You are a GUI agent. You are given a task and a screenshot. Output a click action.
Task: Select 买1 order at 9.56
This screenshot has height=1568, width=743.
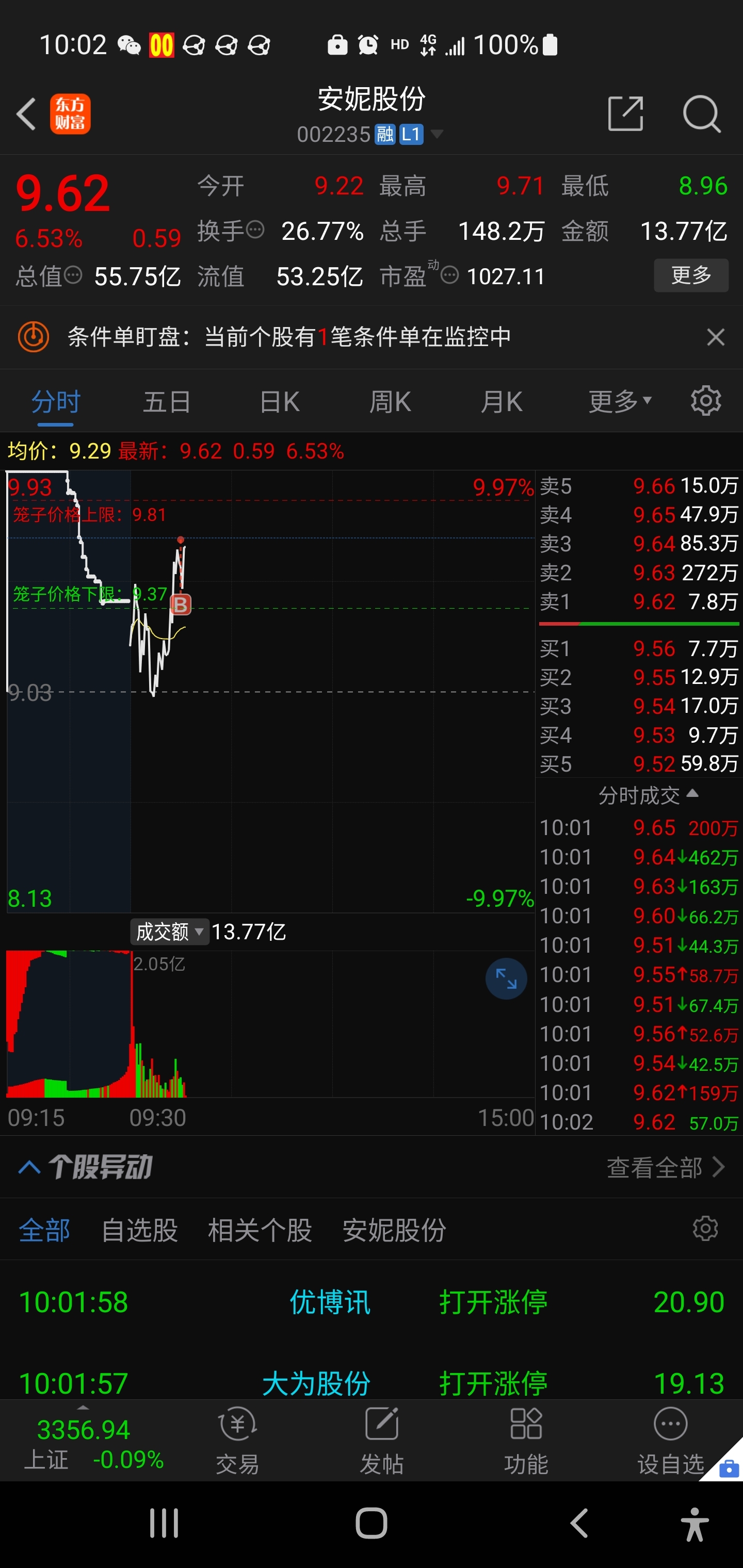point(639,648)
